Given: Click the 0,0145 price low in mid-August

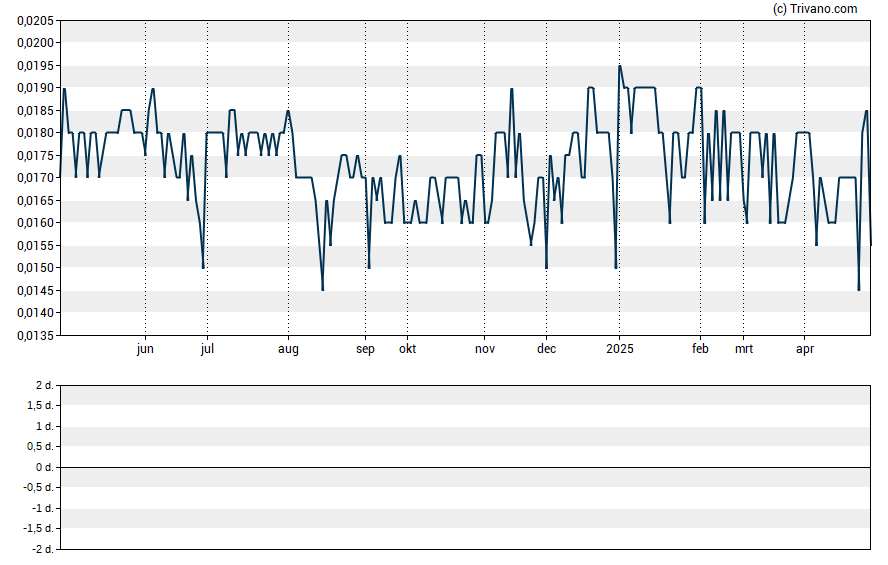Looking at the screenshot, I should [x=323, y=290].
